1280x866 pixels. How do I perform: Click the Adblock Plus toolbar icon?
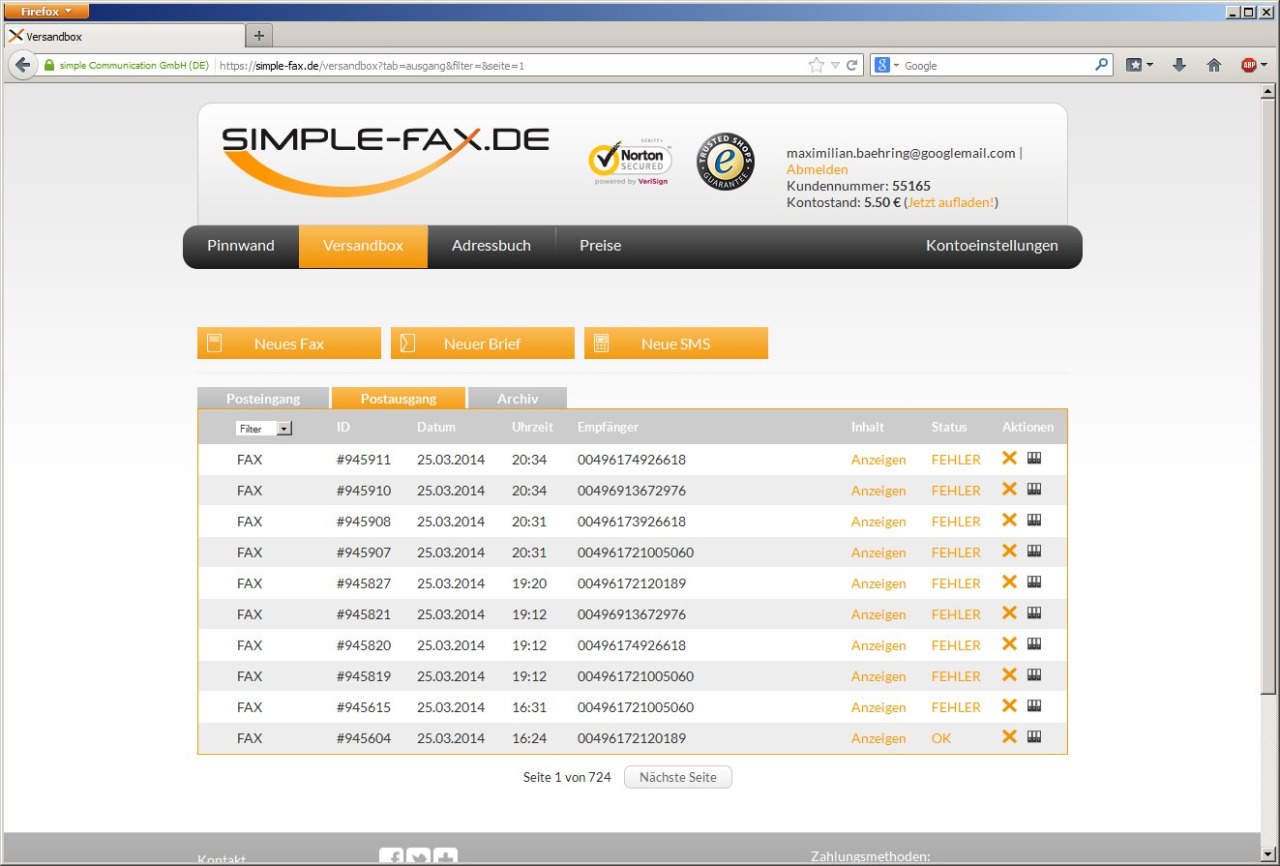[1249, 65]
